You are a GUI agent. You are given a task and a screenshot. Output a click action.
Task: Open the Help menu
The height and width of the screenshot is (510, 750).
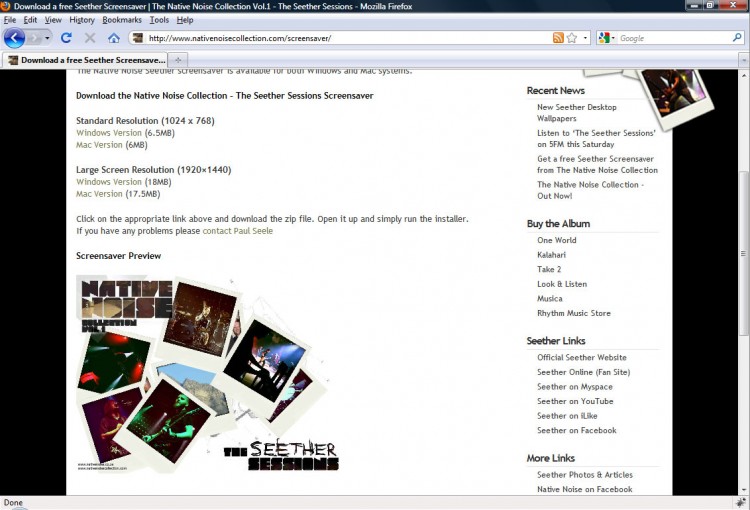click(185, 20)
